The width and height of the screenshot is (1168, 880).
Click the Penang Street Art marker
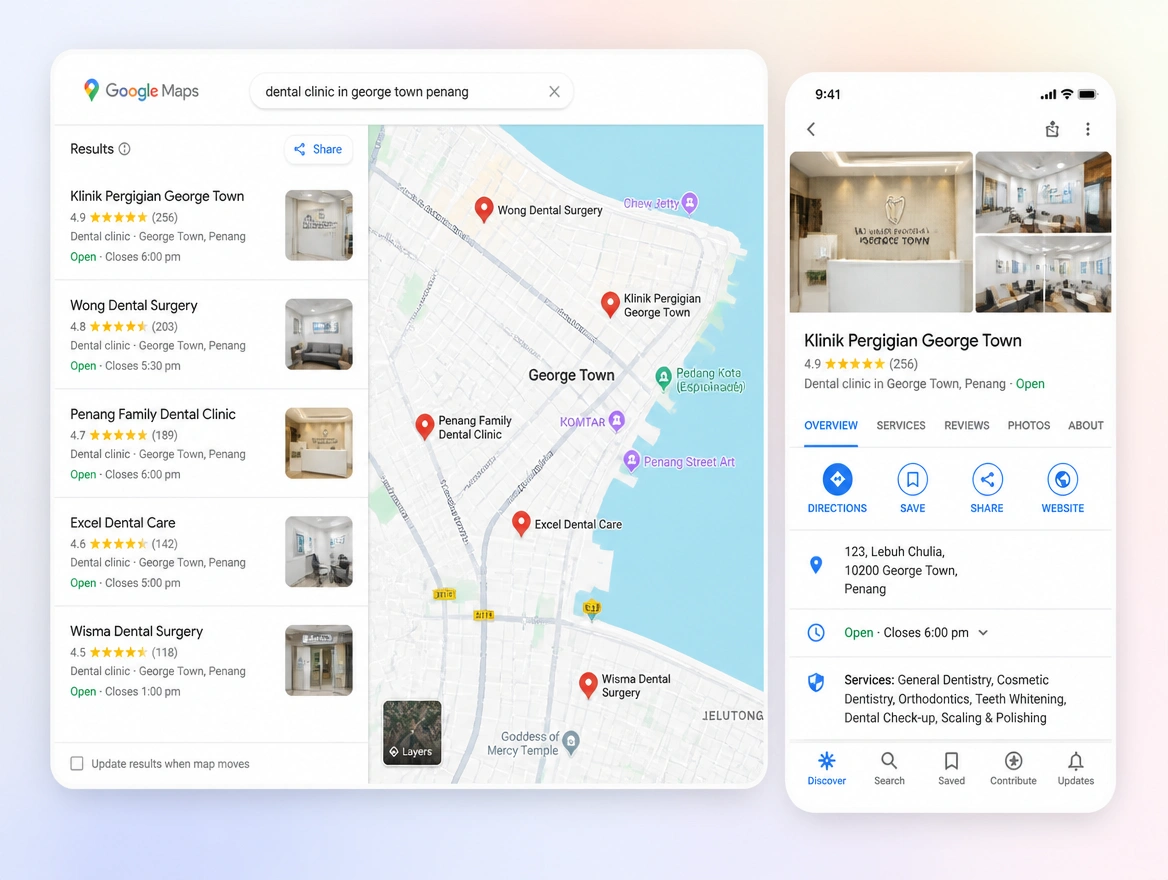tap(632, 460)
